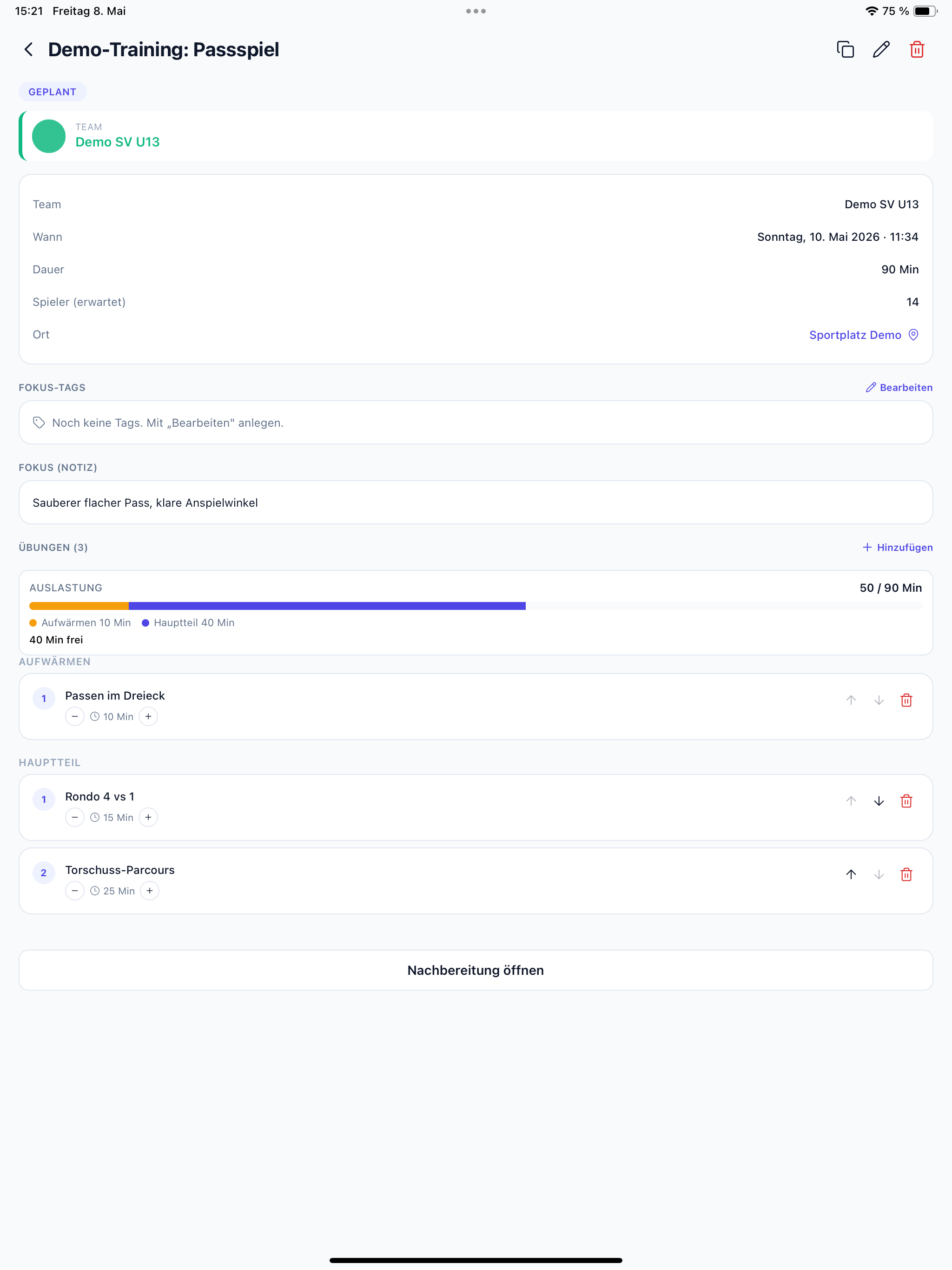The image size is (952, 1270).
Task: Add an exercise with Hinzufügen
Action: tap(898, 547)
